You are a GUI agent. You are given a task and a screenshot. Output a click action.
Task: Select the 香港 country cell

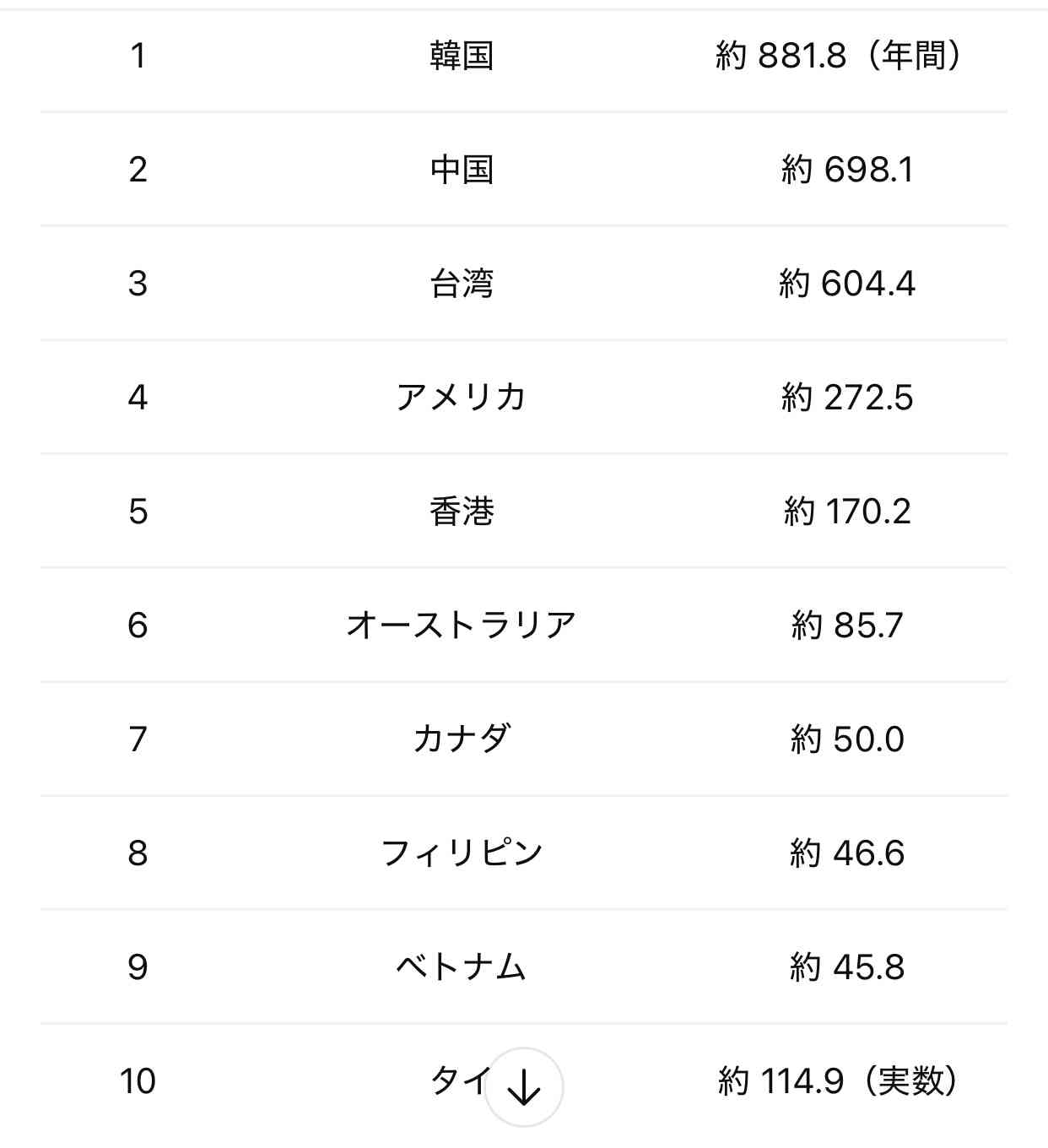[x=462, y=512]
